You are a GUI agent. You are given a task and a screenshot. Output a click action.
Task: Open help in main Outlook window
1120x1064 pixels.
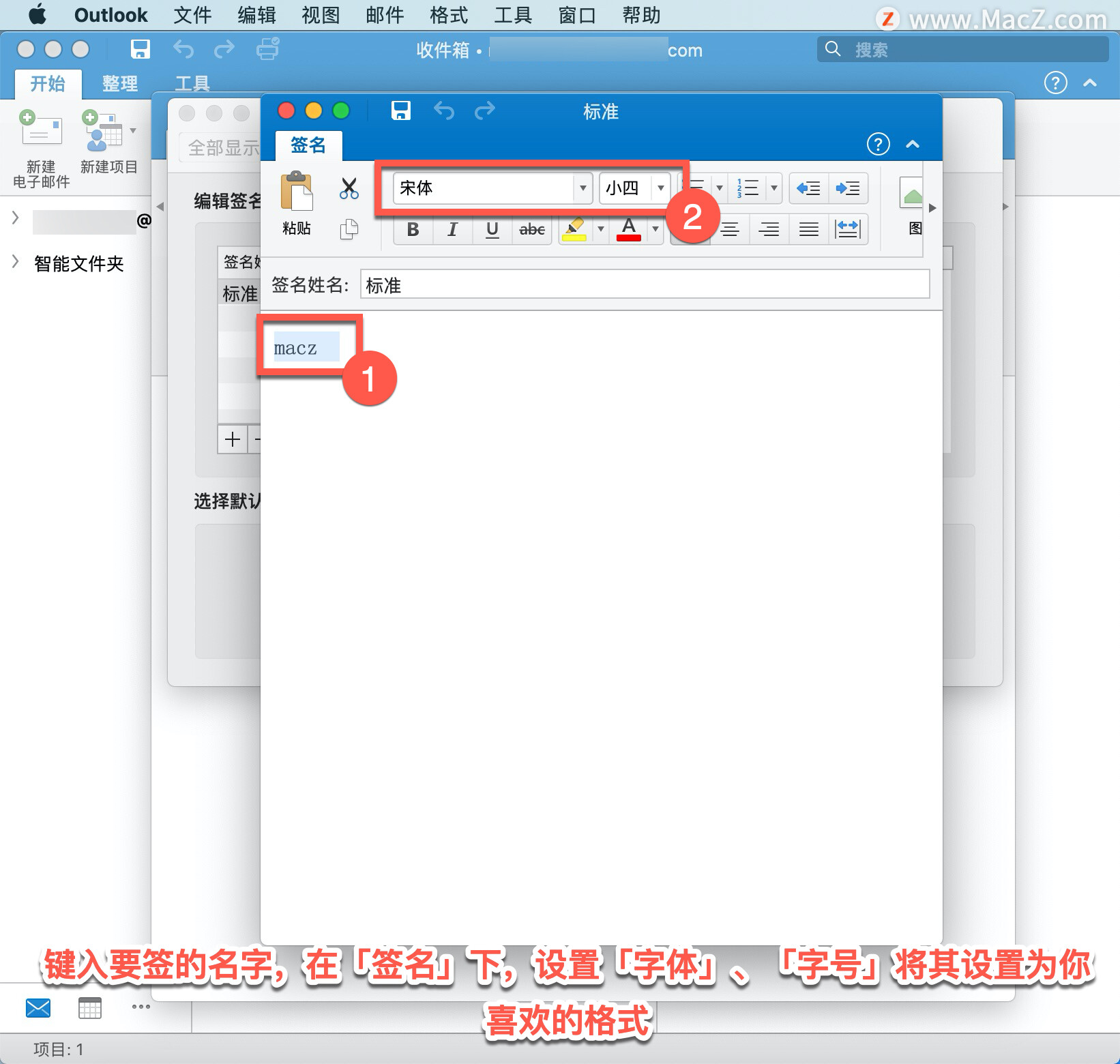pos(1055,83)
